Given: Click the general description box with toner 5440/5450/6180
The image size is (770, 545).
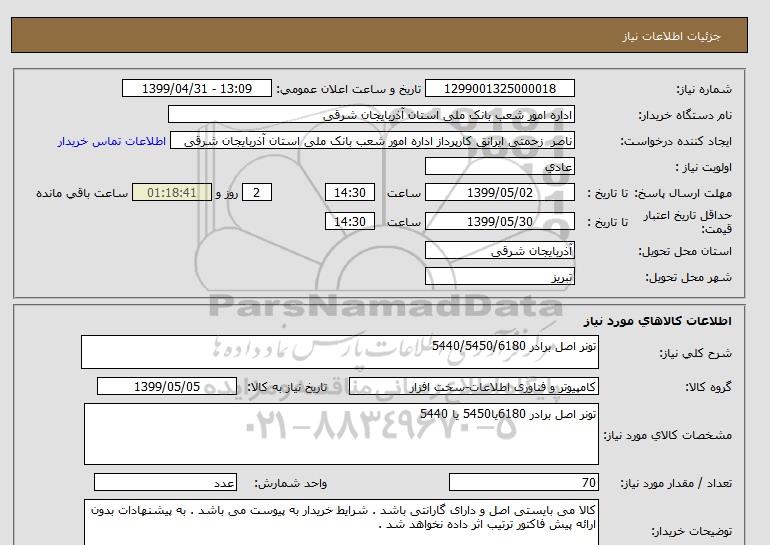Looking at the screenshot, I should pos(340,352).
